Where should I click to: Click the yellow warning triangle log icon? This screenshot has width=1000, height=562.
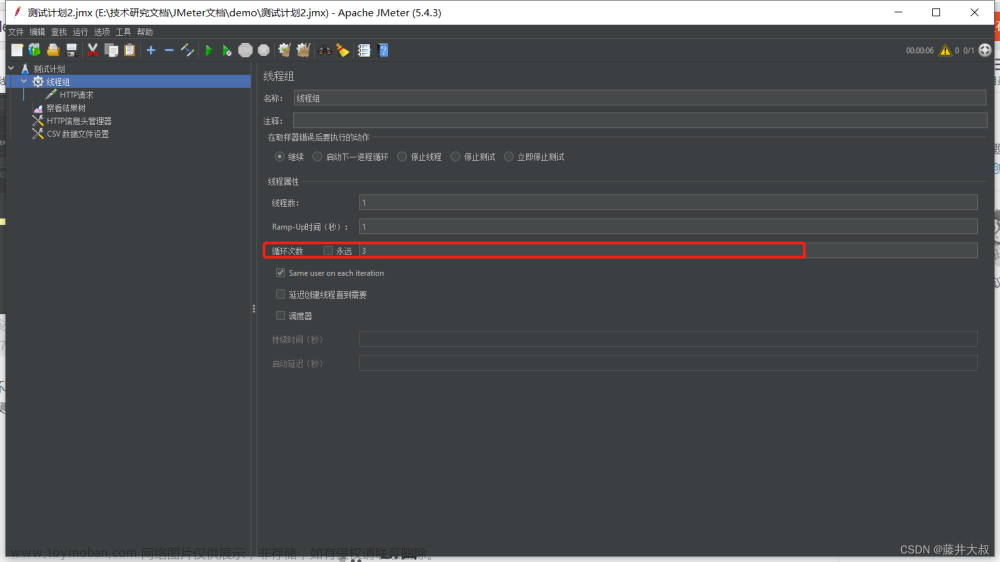[x=945, y=50]
